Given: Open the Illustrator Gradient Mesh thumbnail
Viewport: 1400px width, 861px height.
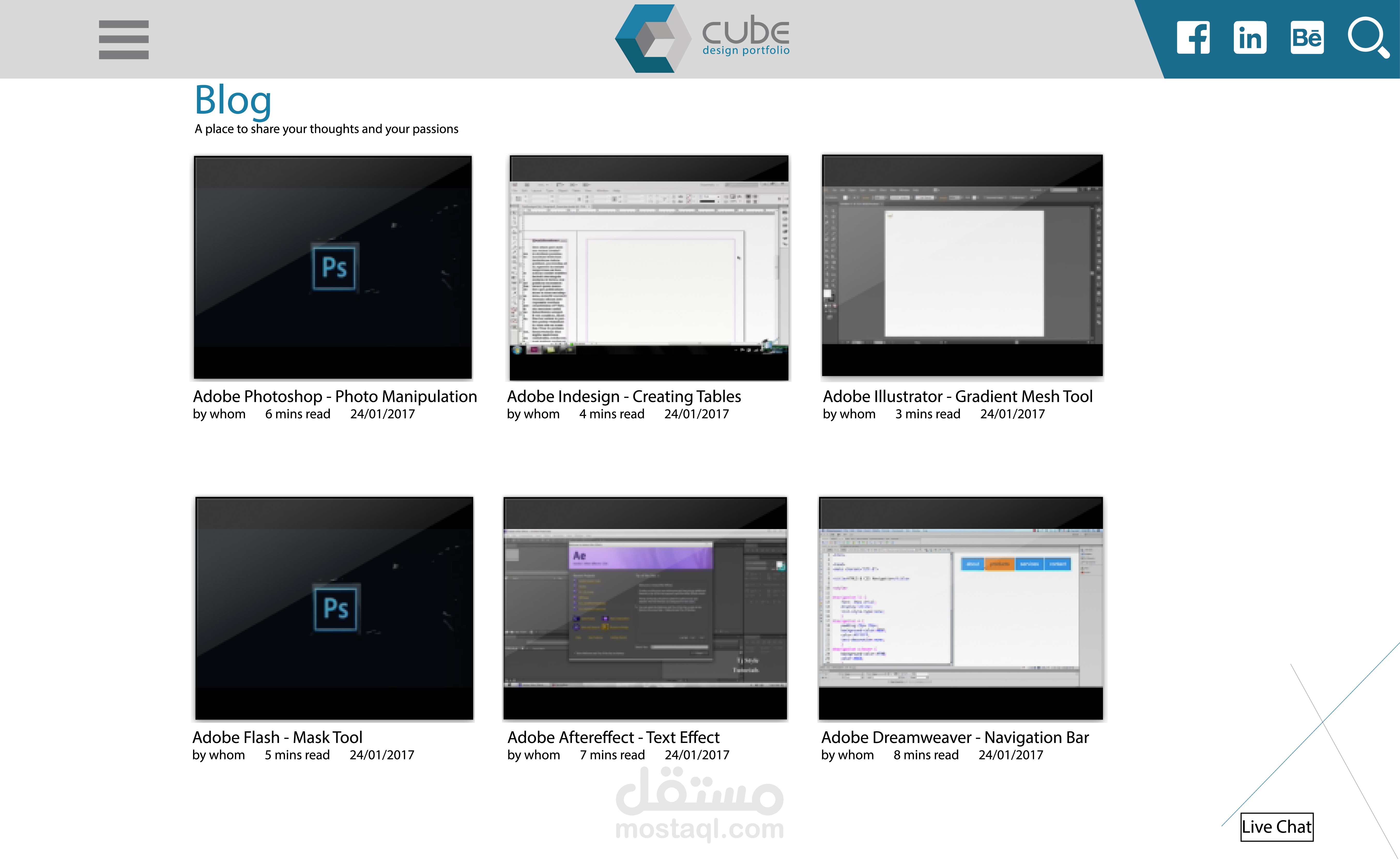Looking at the screenshot, I should tap(962, 265).
